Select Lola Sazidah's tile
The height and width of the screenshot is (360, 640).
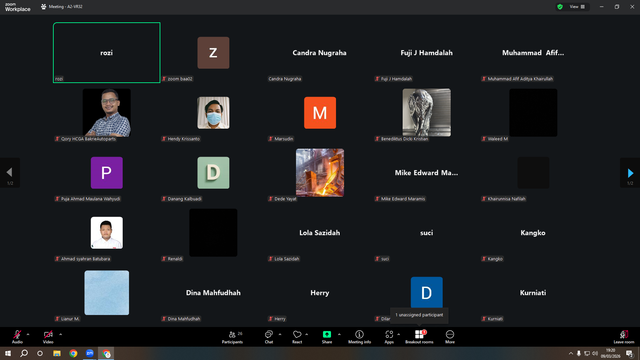pos(320,233)
